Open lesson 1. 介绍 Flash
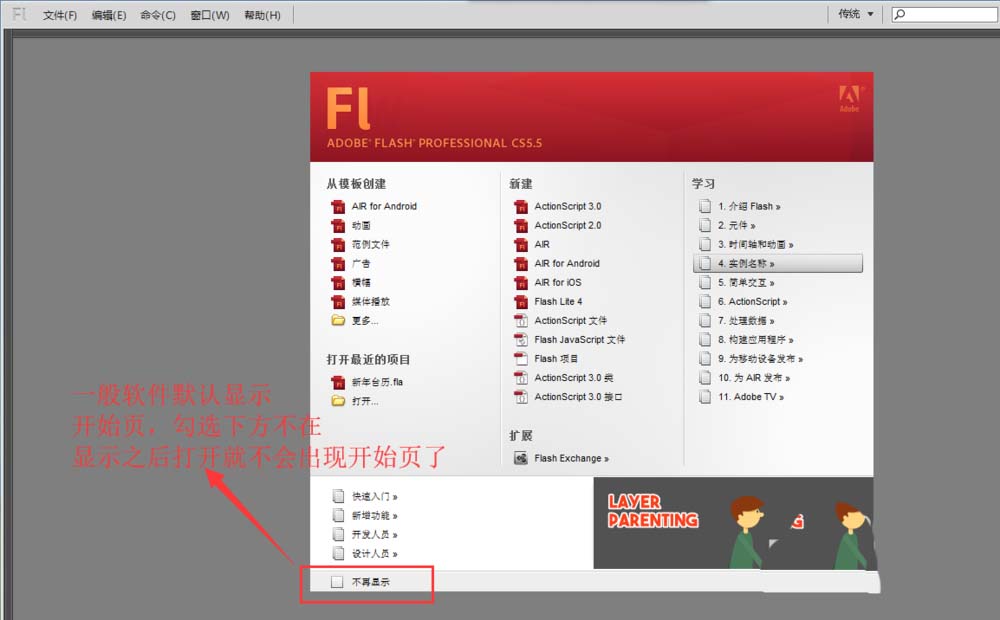The image size is (1000, 620). 749,207
